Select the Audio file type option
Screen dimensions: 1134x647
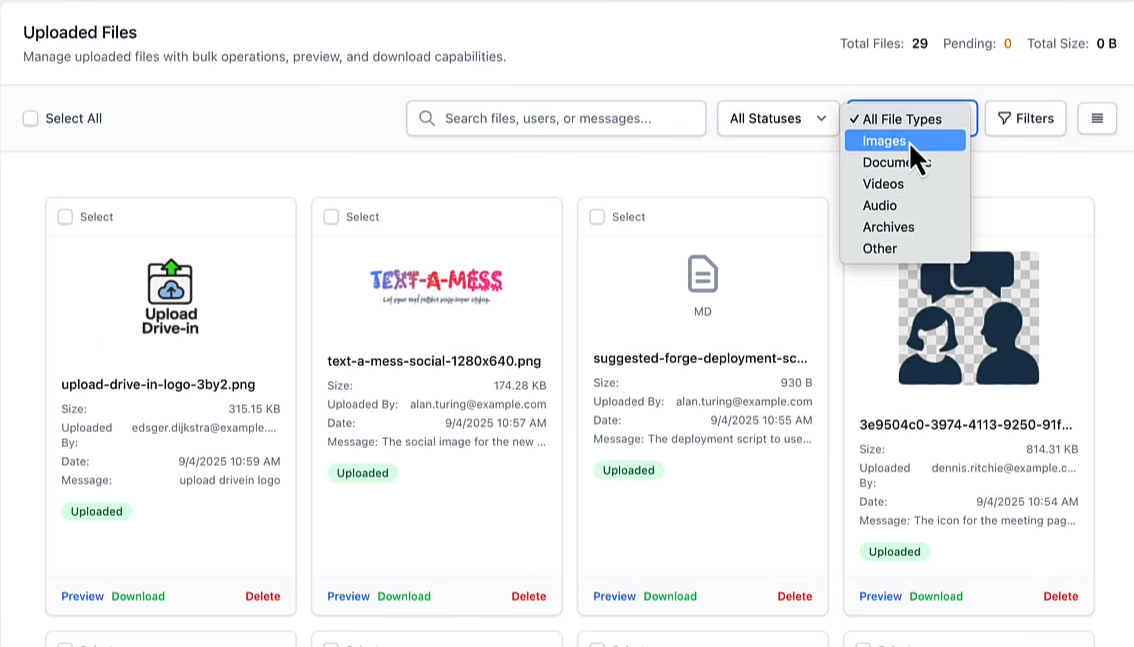coord(880,205)
